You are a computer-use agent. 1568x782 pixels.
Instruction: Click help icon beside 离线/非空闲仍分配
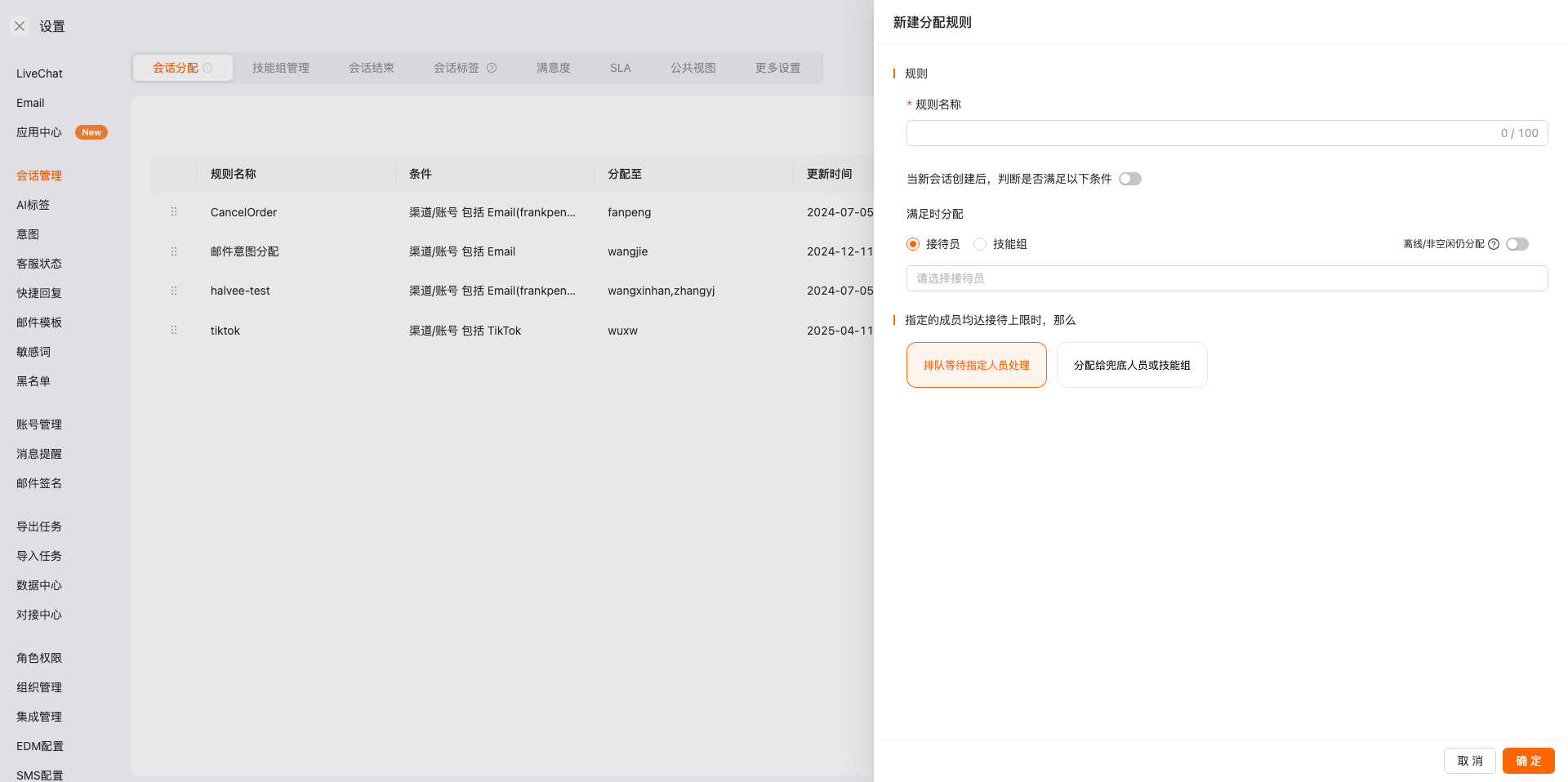[1494, 244]
